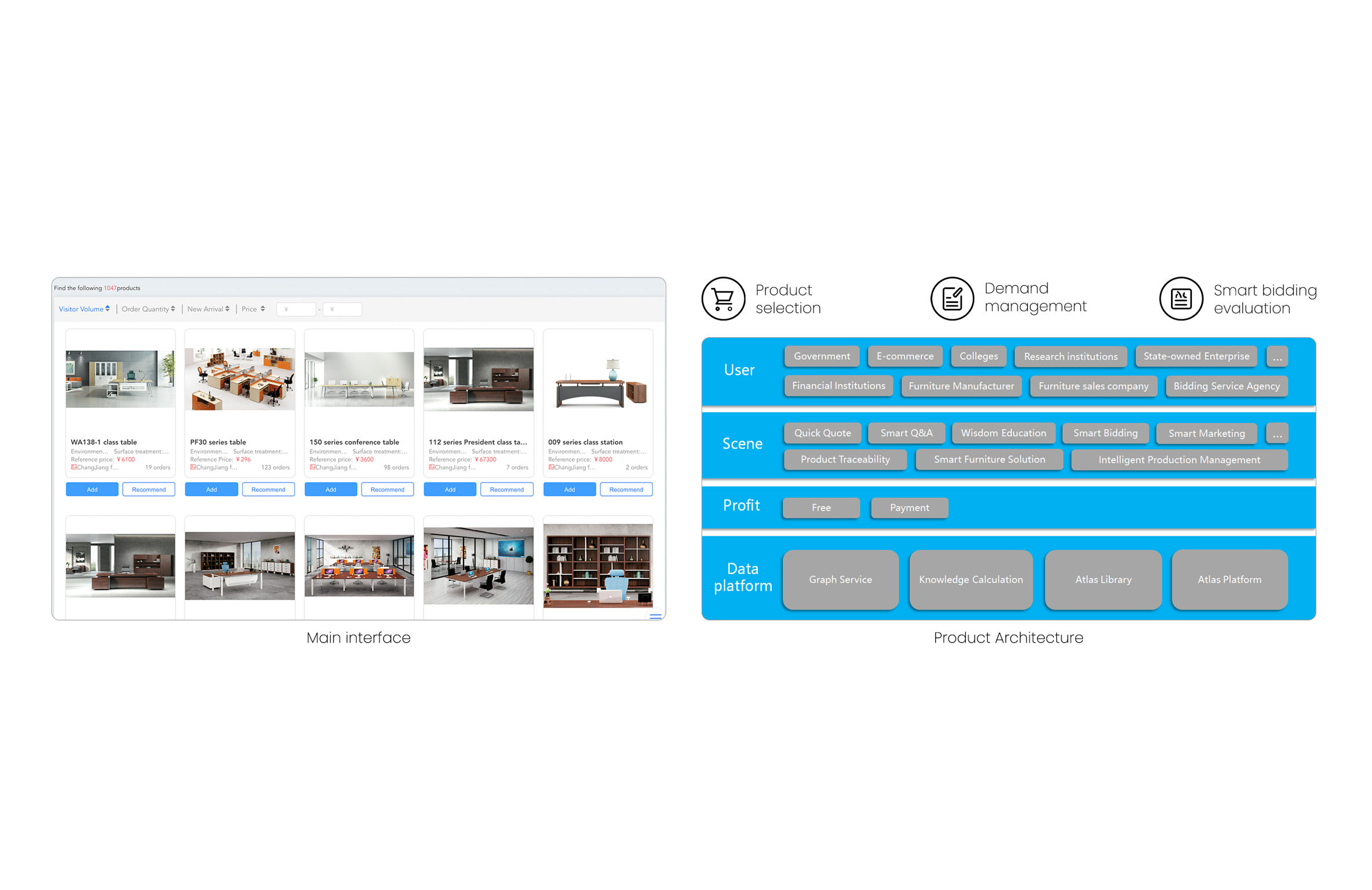Add the PF30 series table
This screenshot has width=1372, height=890.
pyautogui.click(x=211, y=489)
